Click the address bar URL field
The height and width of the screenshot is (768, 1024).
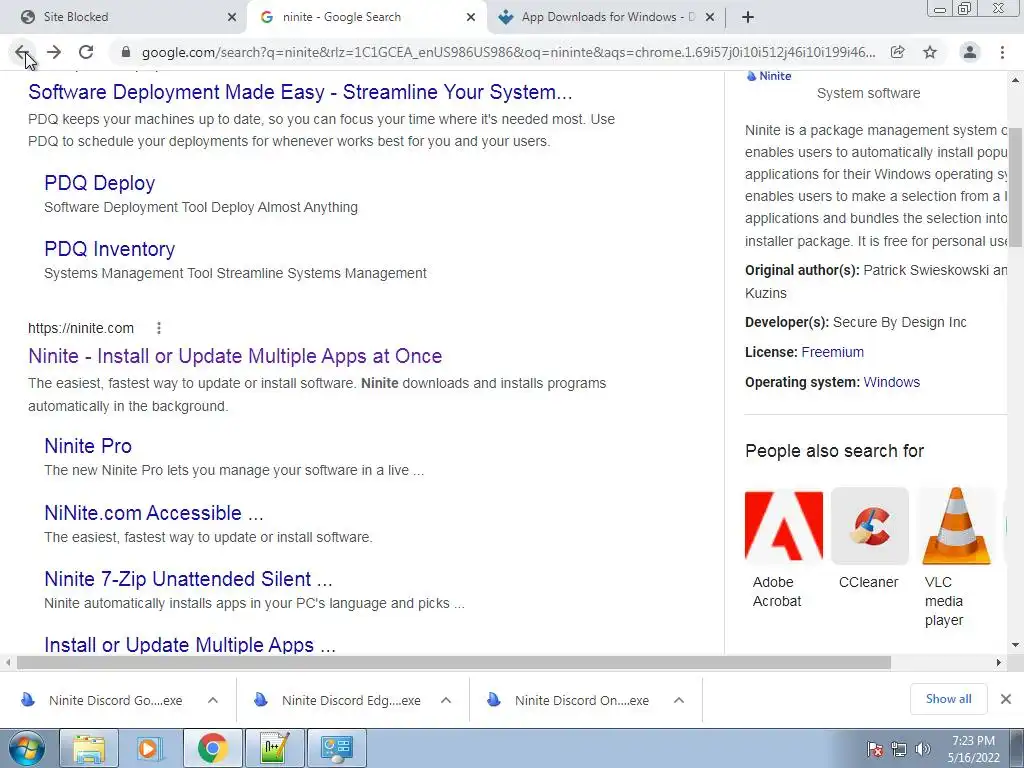[508, 52]
